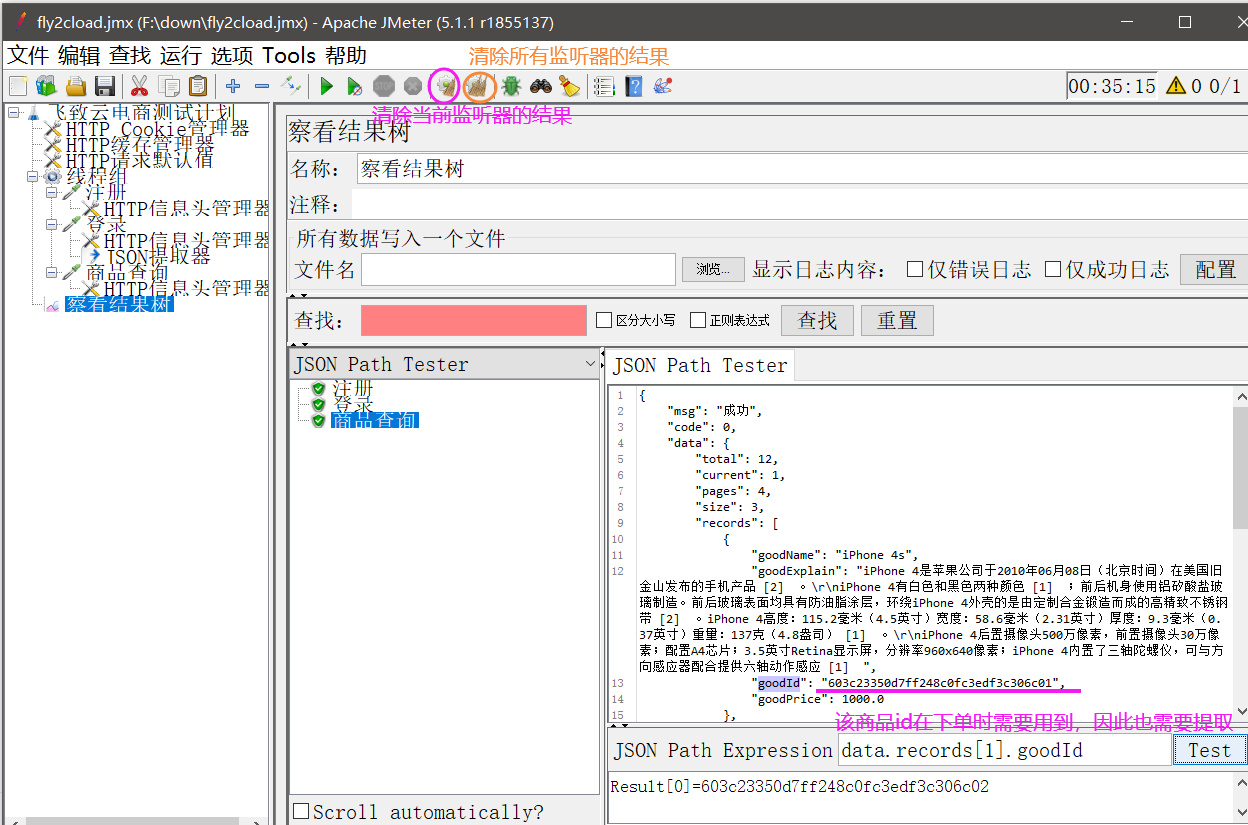Select 注册 result in results list
Image resolution: width=1248 pixels, height=825 pixels.
point(353,388)
